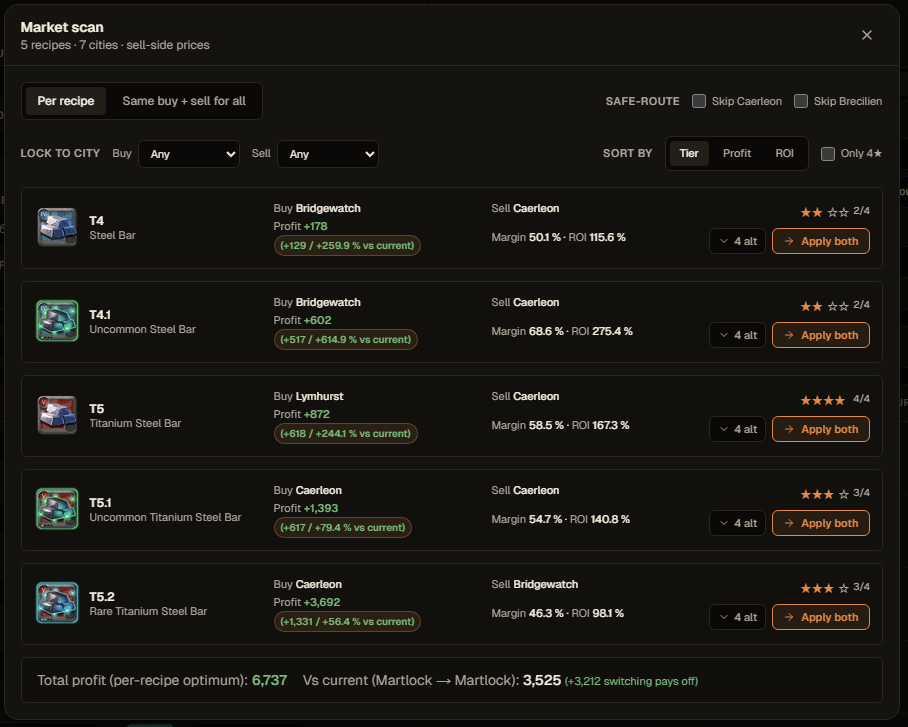This screenshot has height=727, width=908.
Task: Click the (+618 / +244.1 % vs current) badge
Action: 345,433
